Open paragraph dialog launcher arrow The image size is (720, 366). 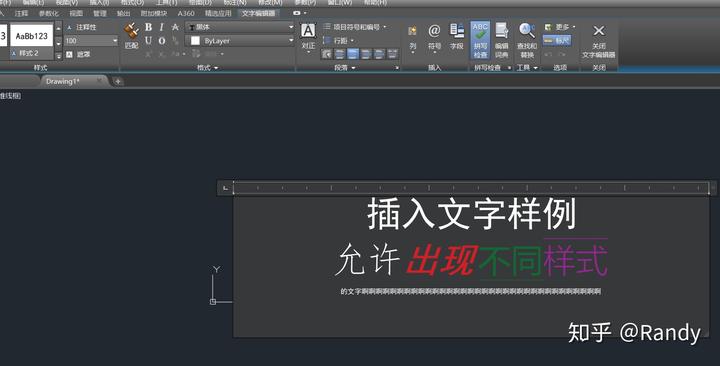tap(397, 68)
